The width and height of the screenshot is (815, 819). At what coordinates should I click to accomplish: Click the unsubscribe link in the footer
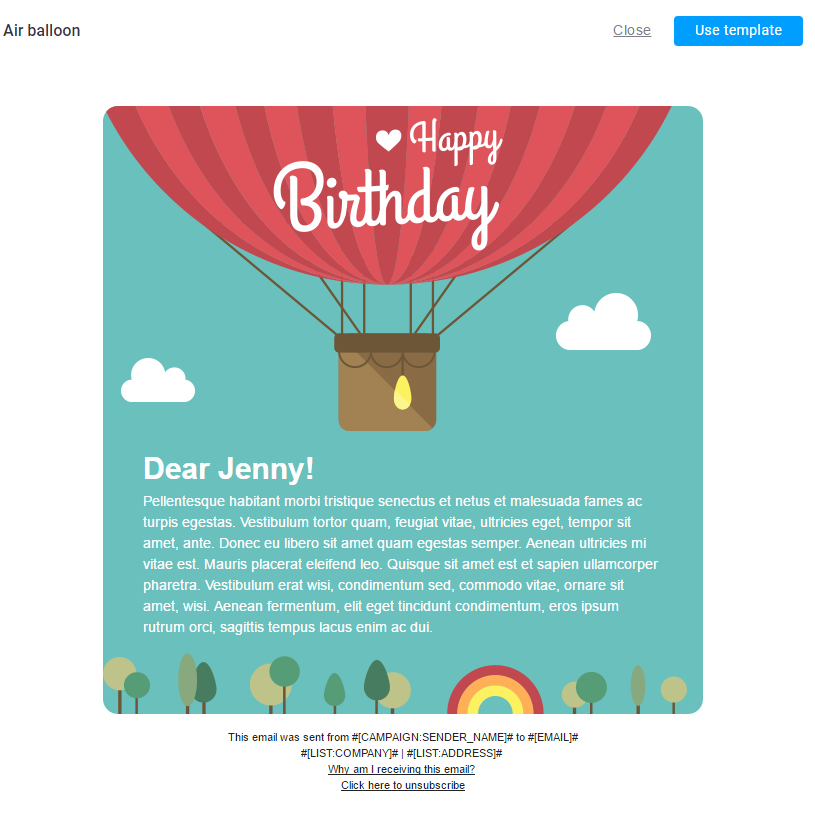coord(403,785)
